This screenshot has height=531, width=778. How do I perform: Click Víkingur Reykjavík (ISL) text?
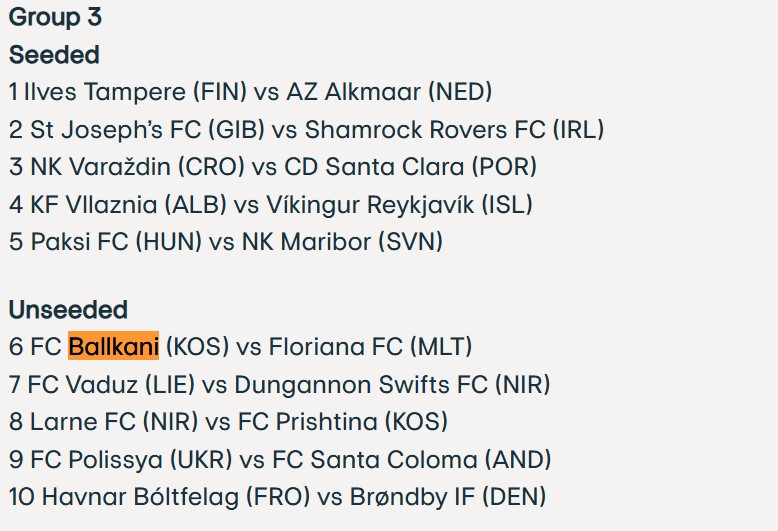tap(399, 204)
